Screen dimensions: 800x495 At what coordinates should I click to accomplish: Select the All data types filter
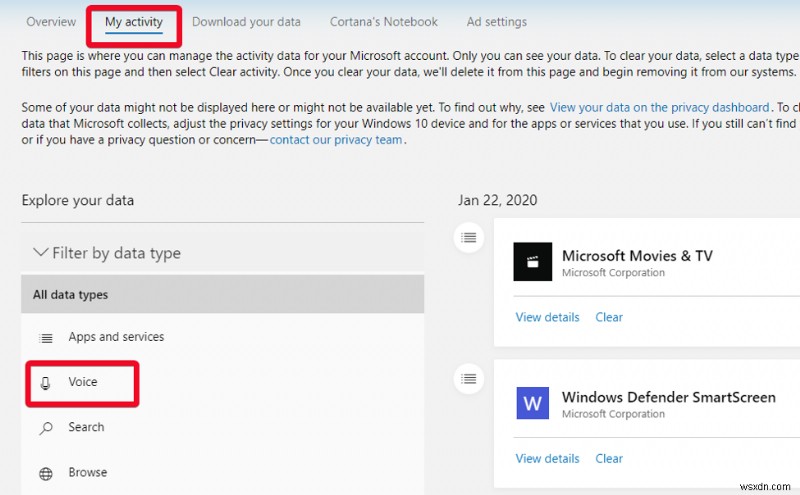[x=70, y=295]
